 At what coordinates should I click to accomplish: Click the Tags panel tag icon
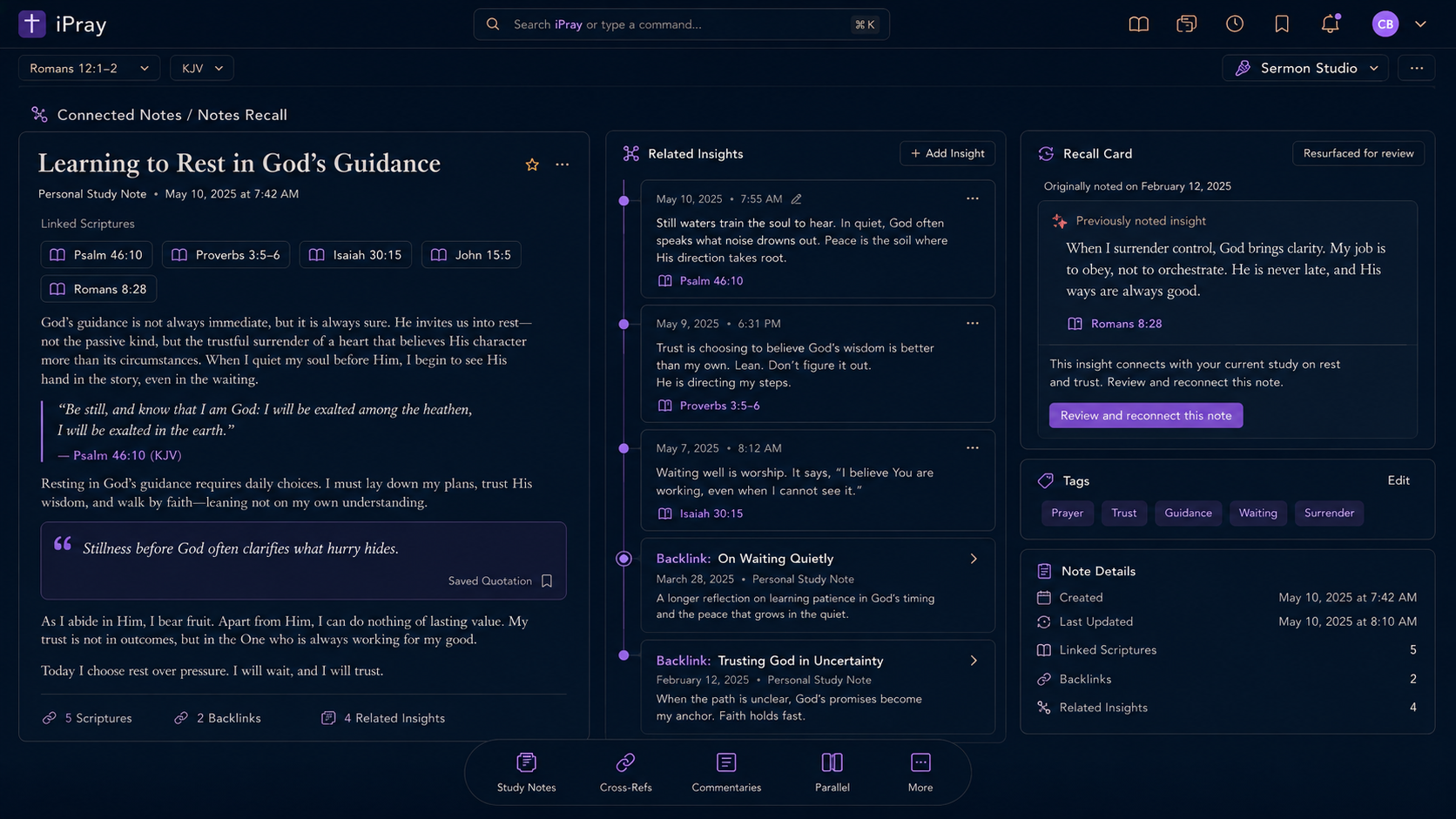coord(1046,480)
